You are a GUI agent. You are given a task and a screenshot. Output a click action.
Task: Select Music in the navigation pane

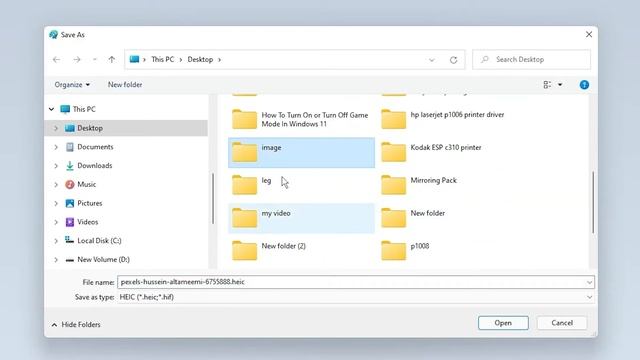coord(87,184)
